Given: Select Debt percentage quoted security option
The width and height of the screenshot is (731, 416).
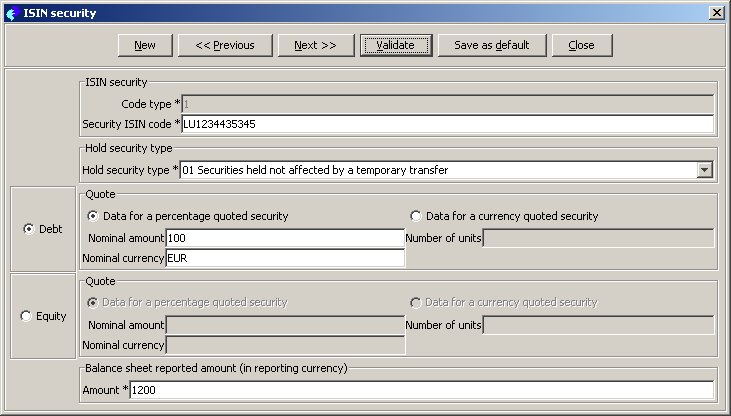Looking at the screenshot, I should point(94,216).
